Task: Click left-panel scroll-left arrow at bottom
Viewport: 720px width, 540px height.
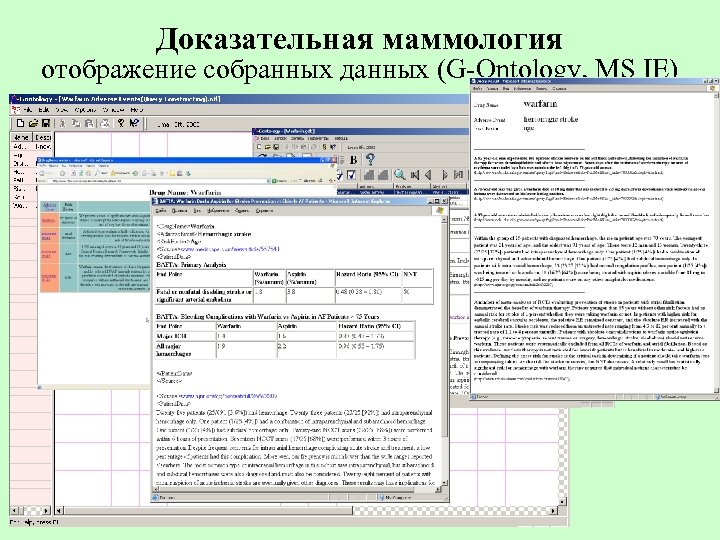Action: point(14,511)
